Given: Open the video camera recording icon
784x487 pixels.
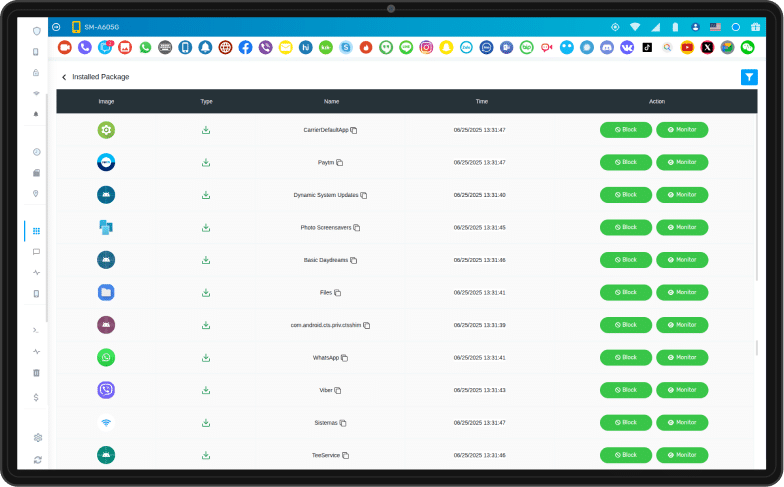Looking at the screenshot, I should coord(65,48).
